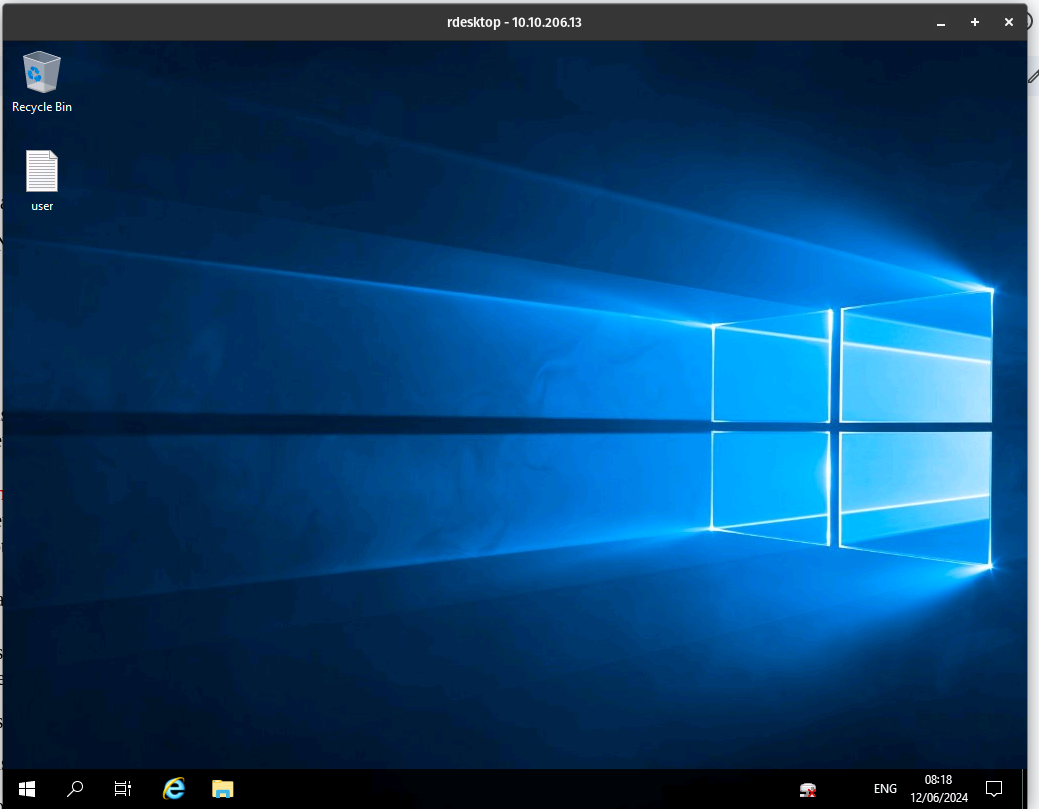Image resolution: width=1039 pixels, height=809 pixels.
Task: Click the 'Recycle Bin' text label
Action: pos(42,107)
